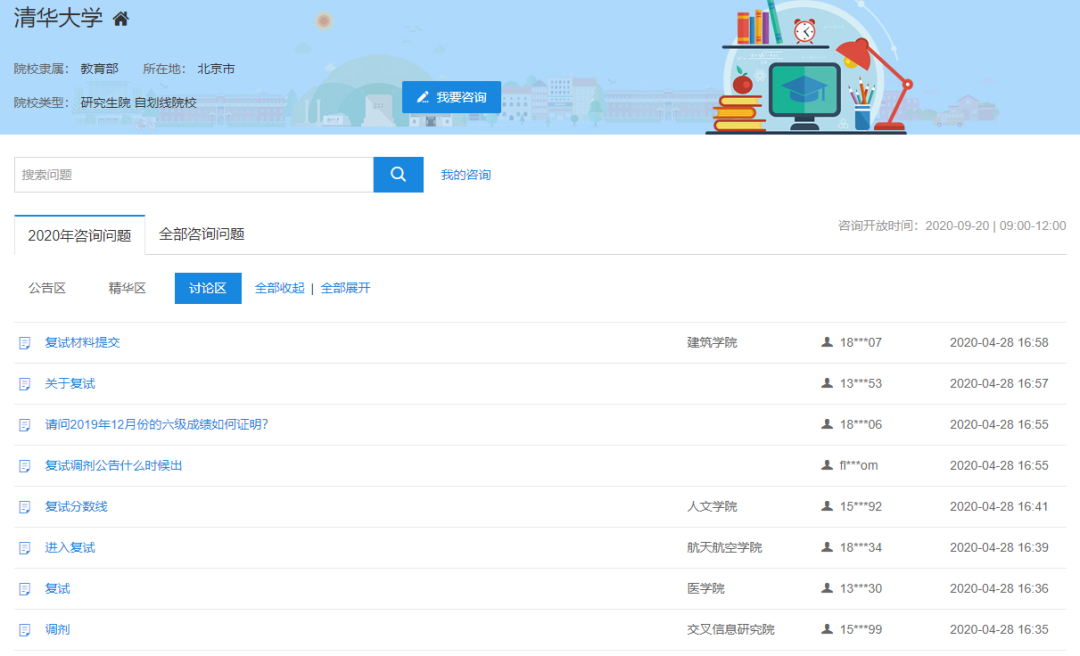Screen dimensions: 1080x656
Task: Collapse all questions with 全部收起
Action: coord(279,288)
